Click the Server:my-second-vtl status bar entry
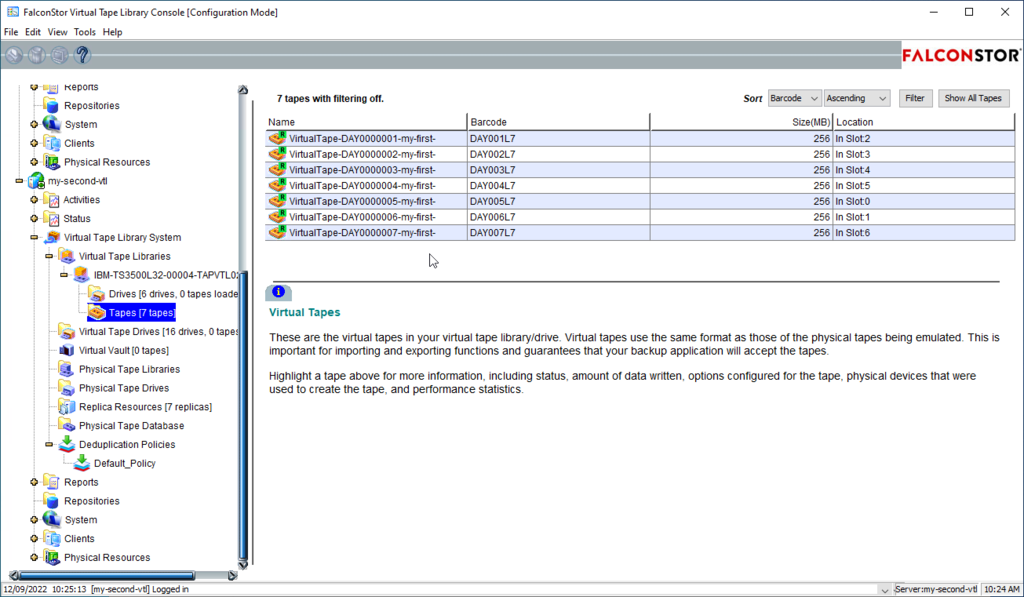 [x=935, y=589]
